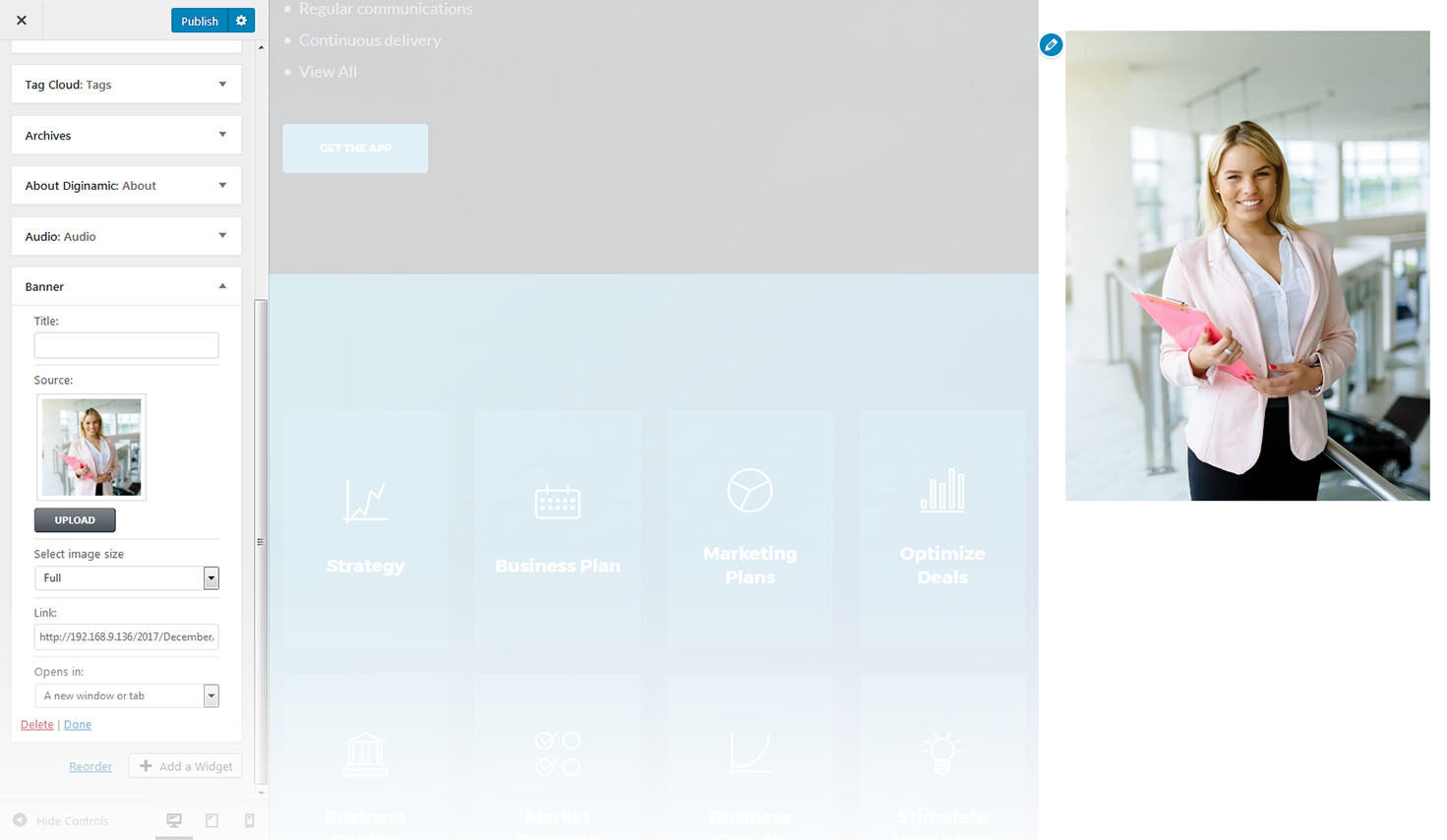Image resolution: width=1447 pixels, height=840 pixels.
Task: Click the blue pencil edit shortcut icon
Action: [x=1051, y=44]
